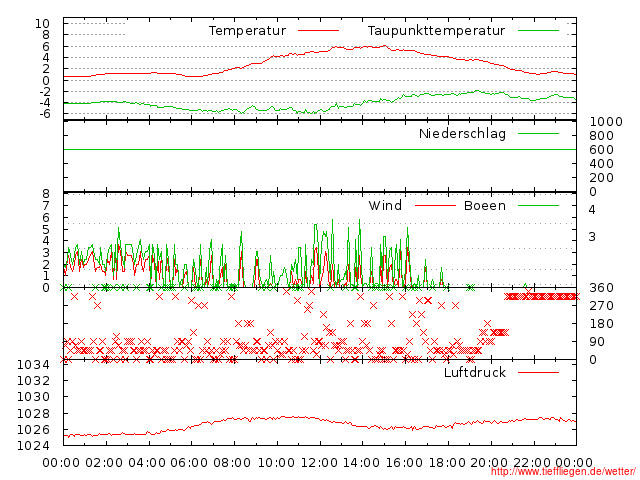Click the 1028 pressure axis value
The image size is (640, 480).
(33, 413)
